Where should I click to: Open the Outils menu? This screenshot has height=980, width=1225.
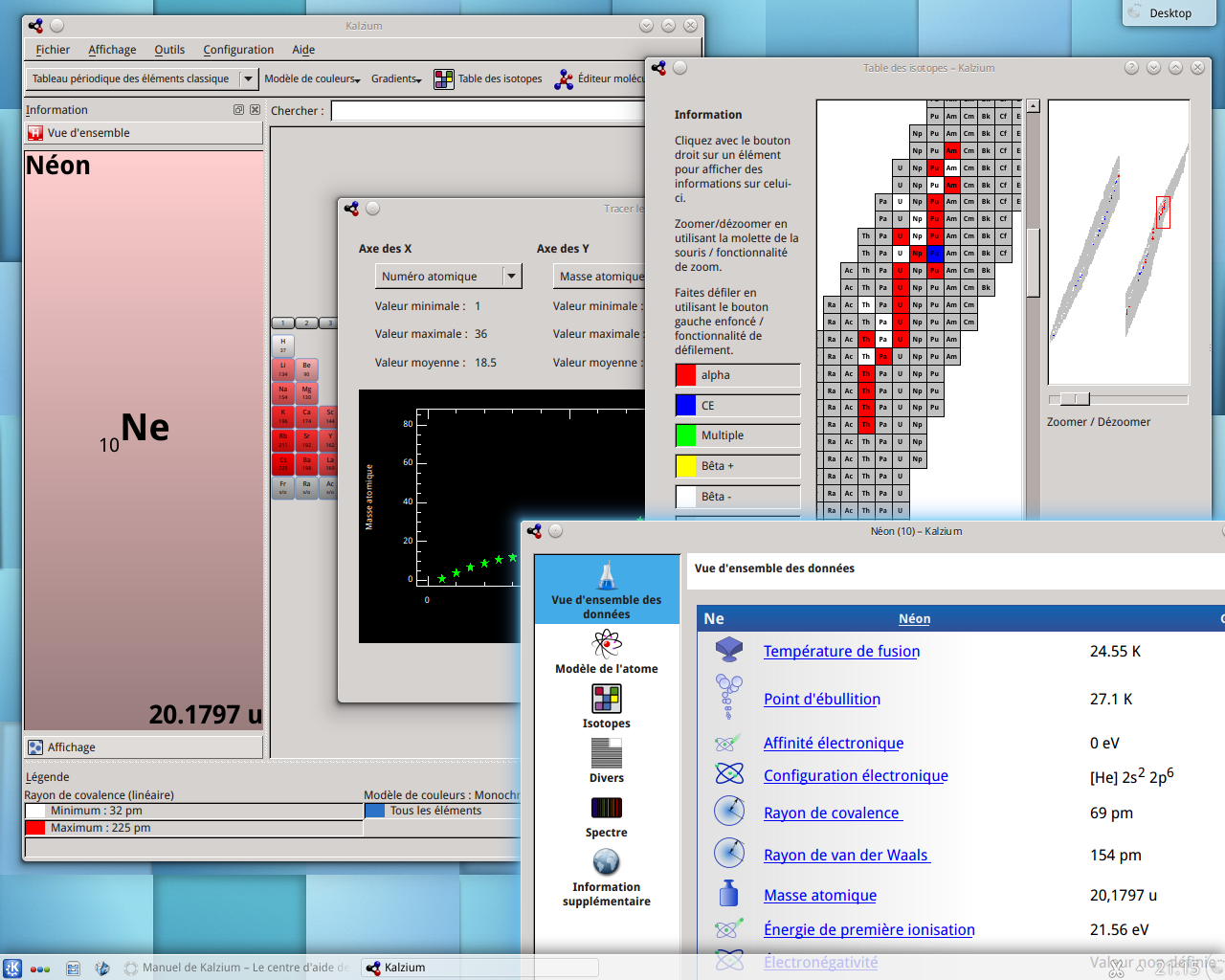click(169, 50)
